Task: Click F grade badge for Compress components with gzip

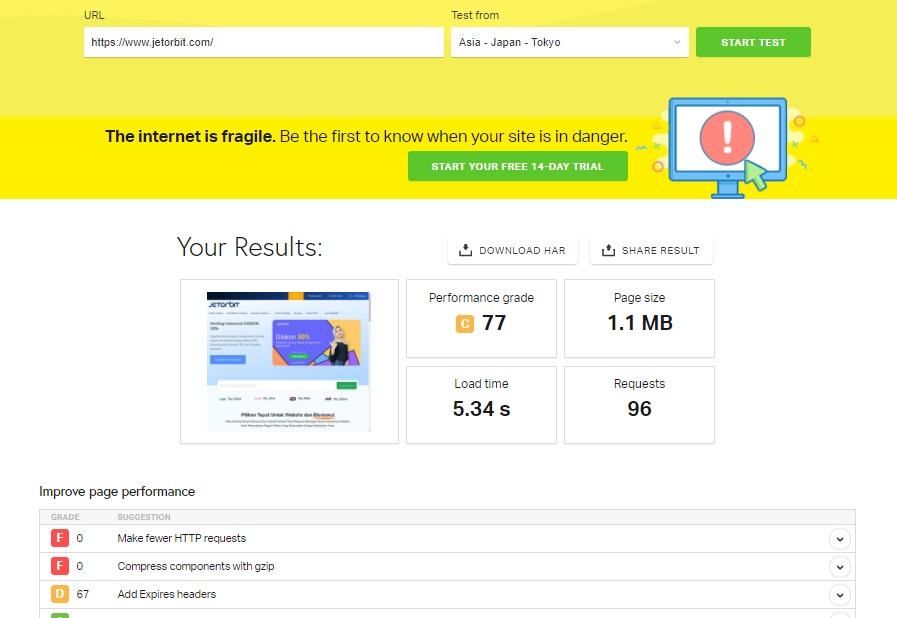Action: [59, 566]
